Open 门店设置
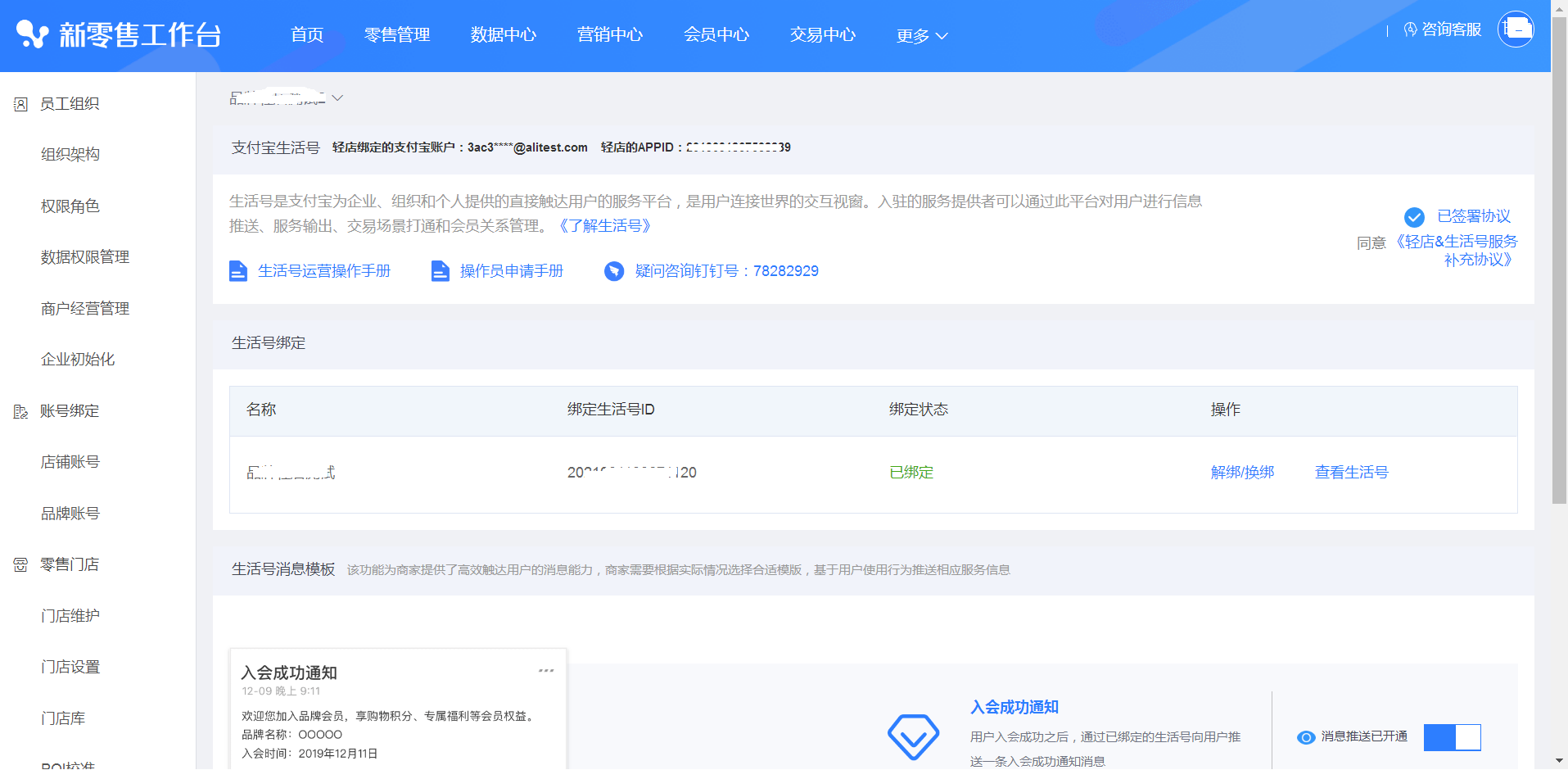 click(x=70, y=667)
